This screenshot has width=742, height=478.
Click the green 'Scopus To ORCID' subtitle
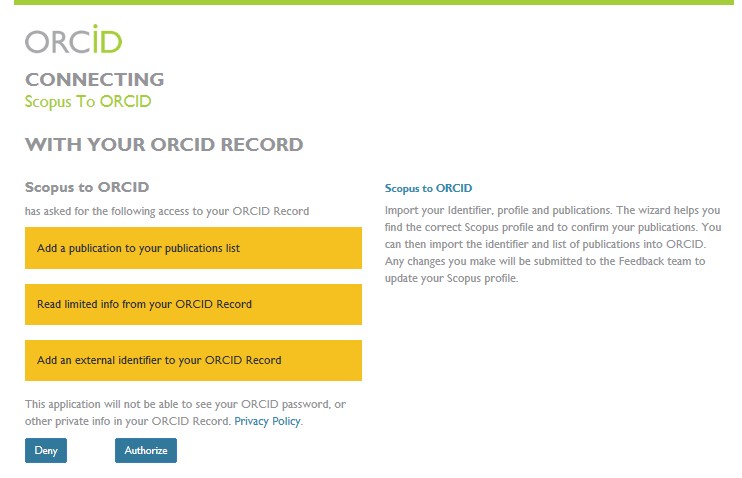pos(88,101)
